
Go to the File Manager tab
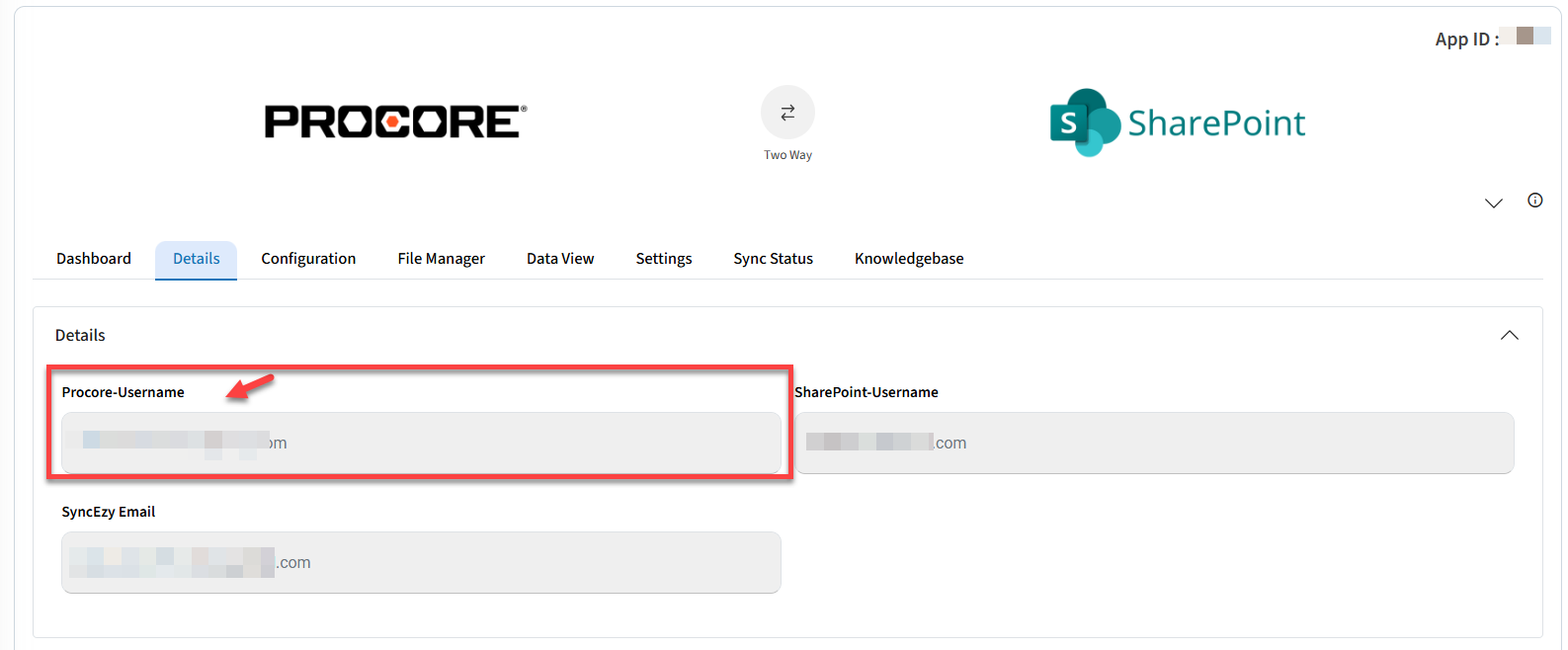click(x=441, y=259)
